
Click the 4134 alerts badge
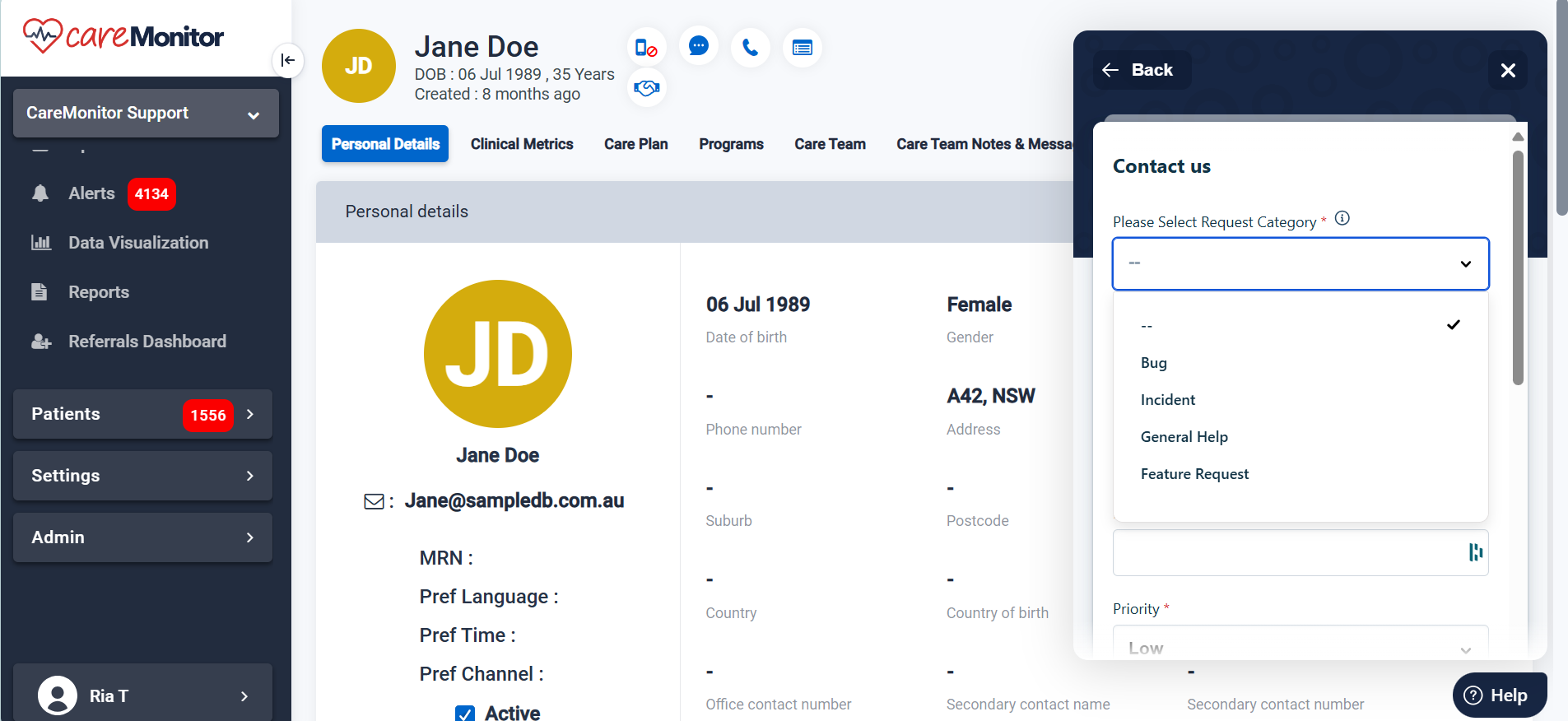pyautogui.click(x=151, y=194)
